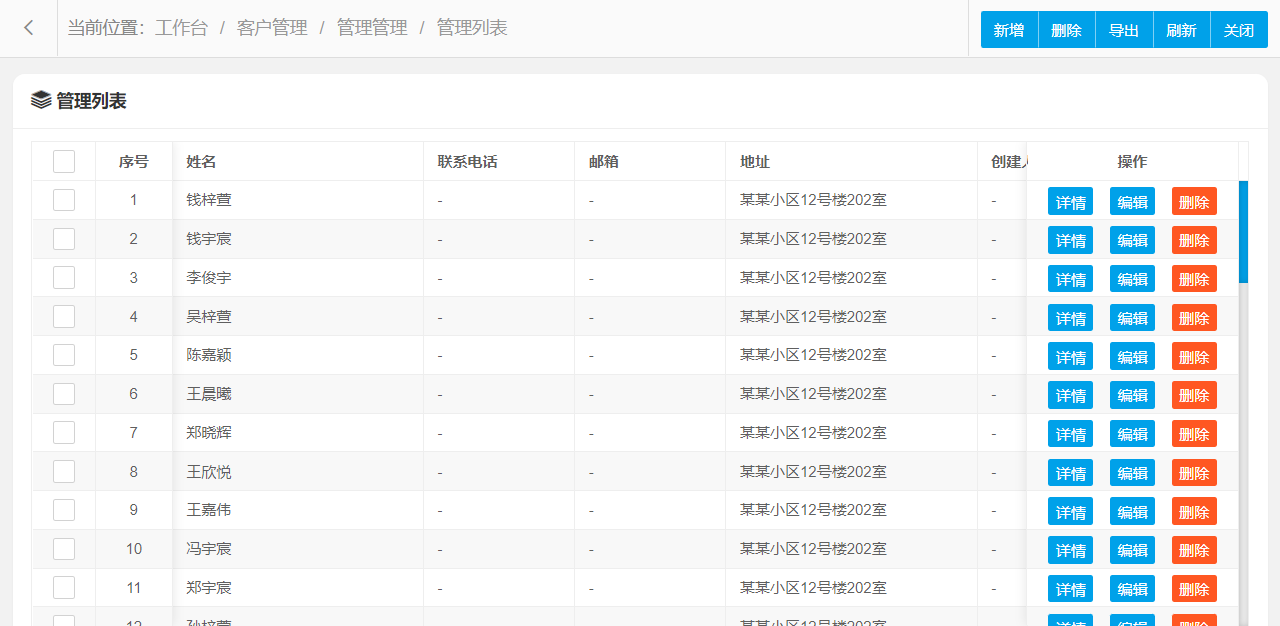Click orange 删除 for 吴梓萱
Viewport: 1280px width, 626px height.
coord(1194,317)
